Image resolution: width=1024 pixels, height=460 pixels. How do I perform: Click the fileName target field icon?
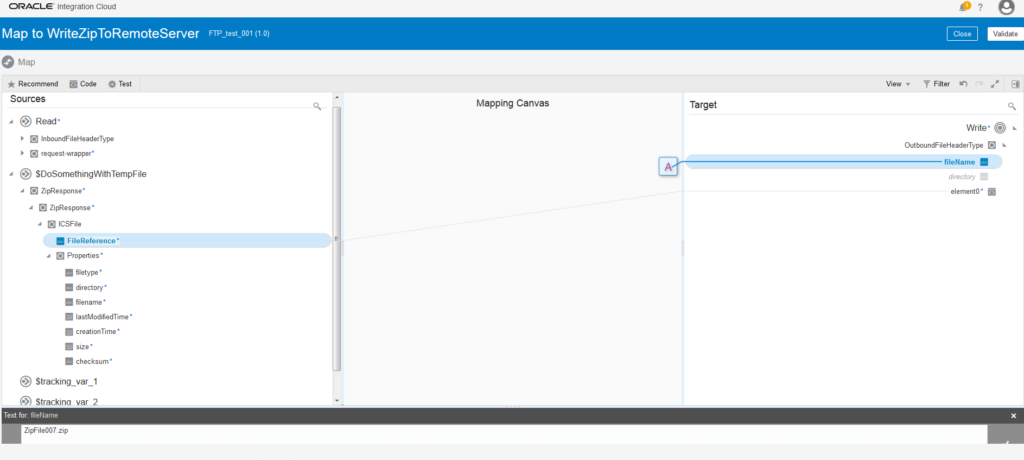984,162
